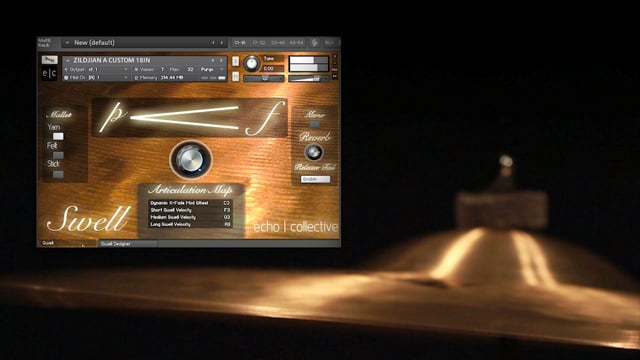Close the instrument with the X button
The image size is (640, 360).
334,57
